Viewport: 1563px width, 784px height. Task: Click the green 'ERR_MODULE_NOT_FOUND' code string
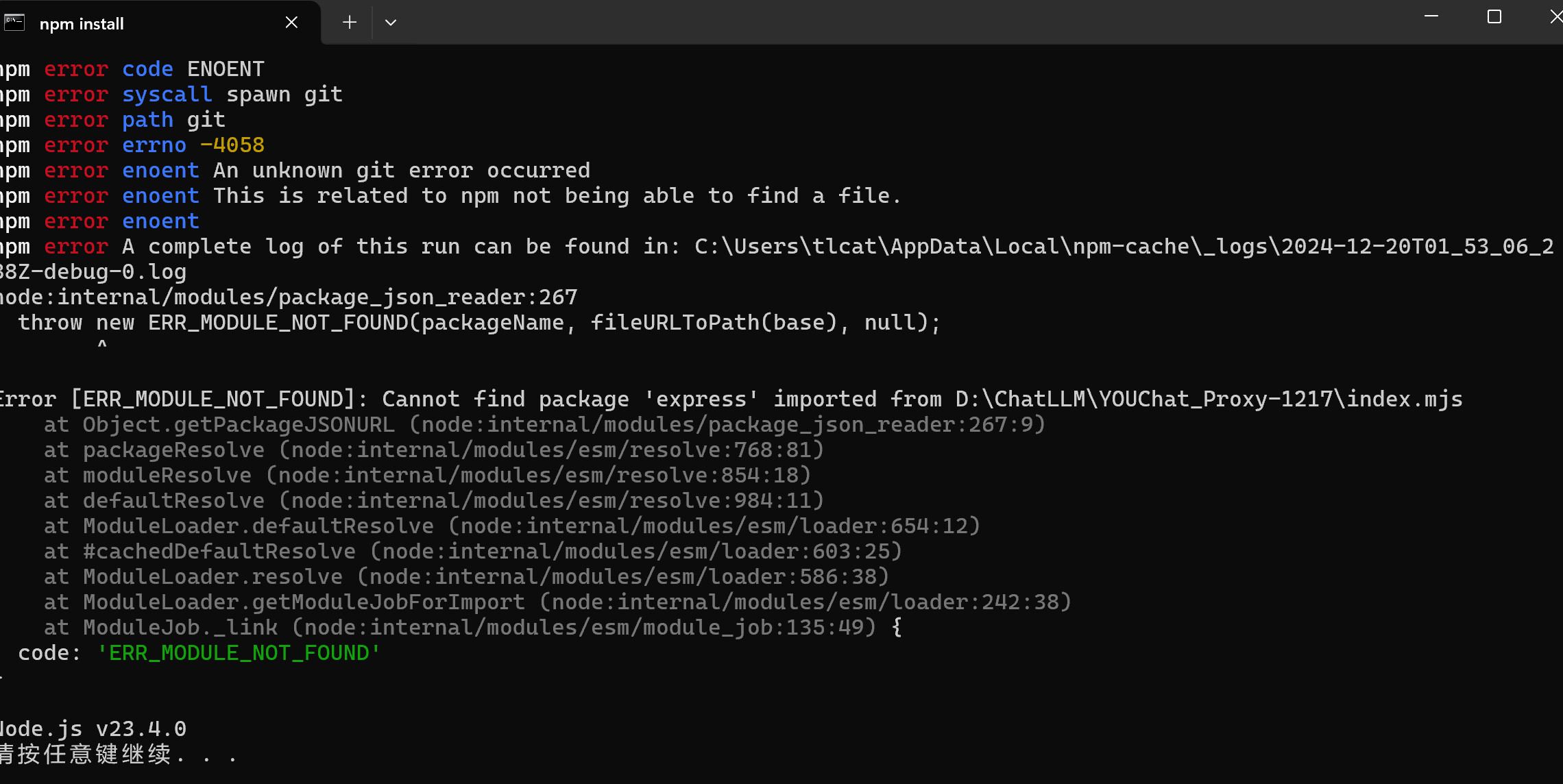239,653
